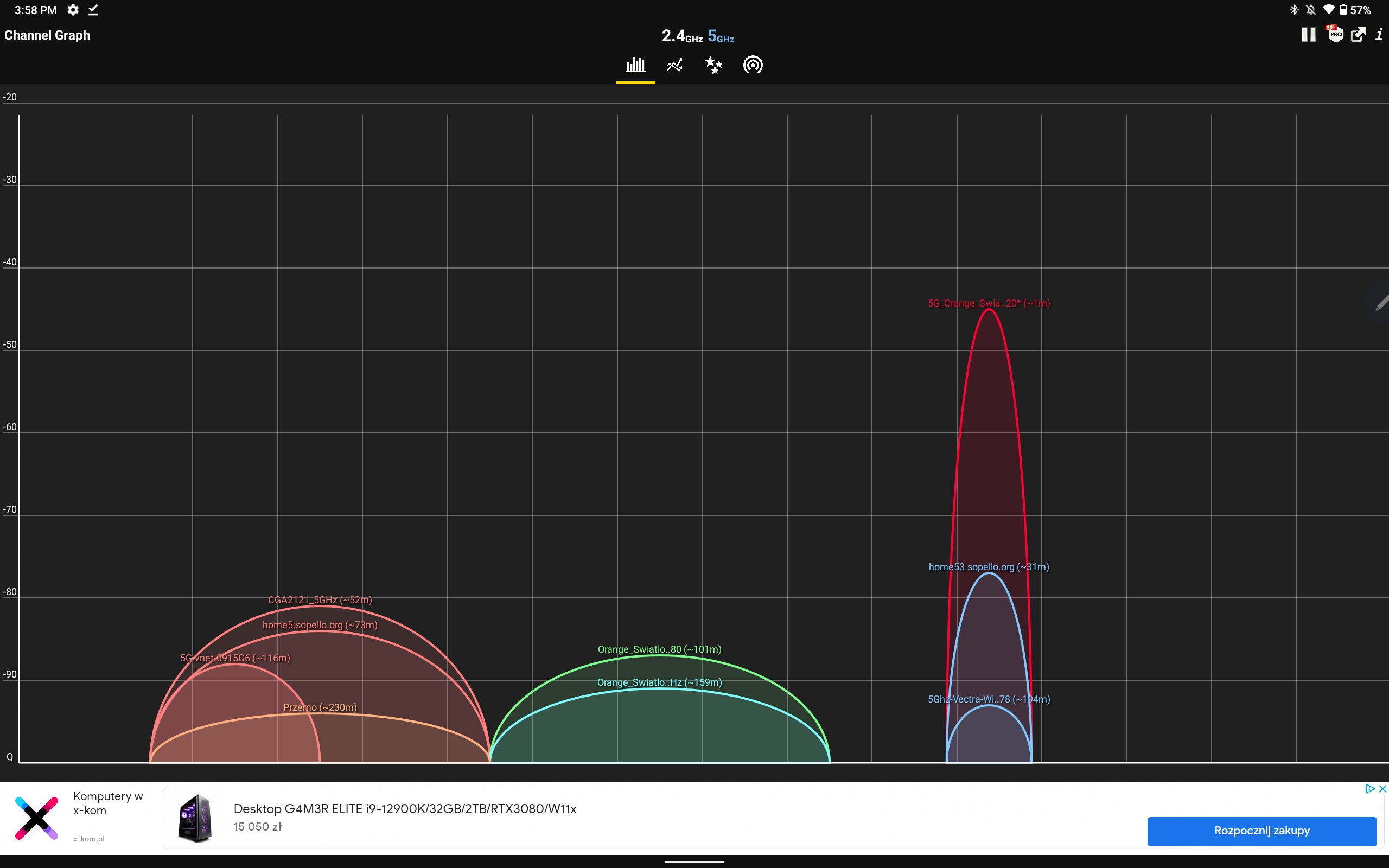Tap the x-kom logo
The height and width of the screenshot is (868, 1389).
[36, 818]
